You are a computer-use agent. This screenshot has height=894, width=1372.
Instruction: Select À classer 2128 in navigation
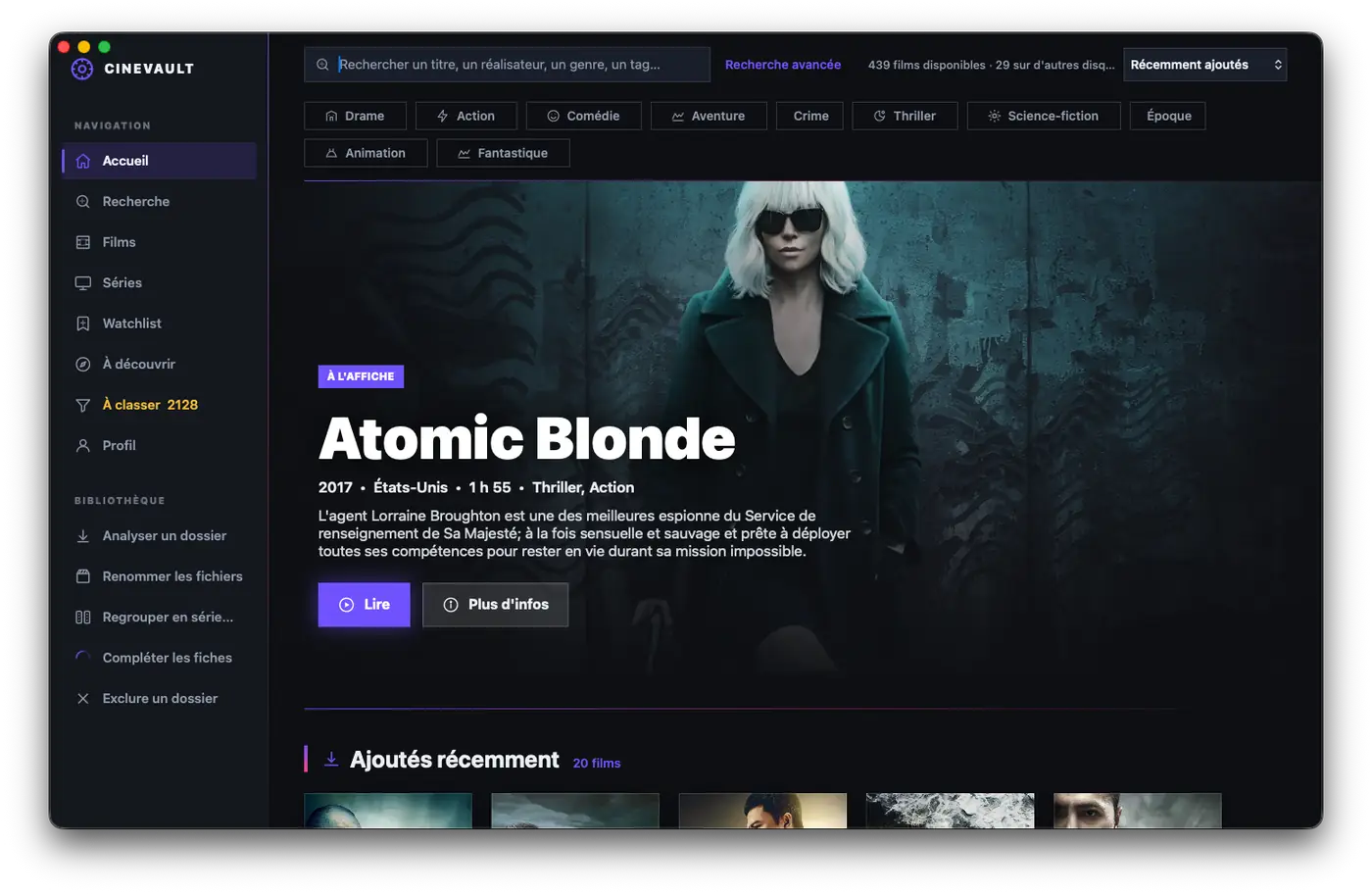point(160,405)
